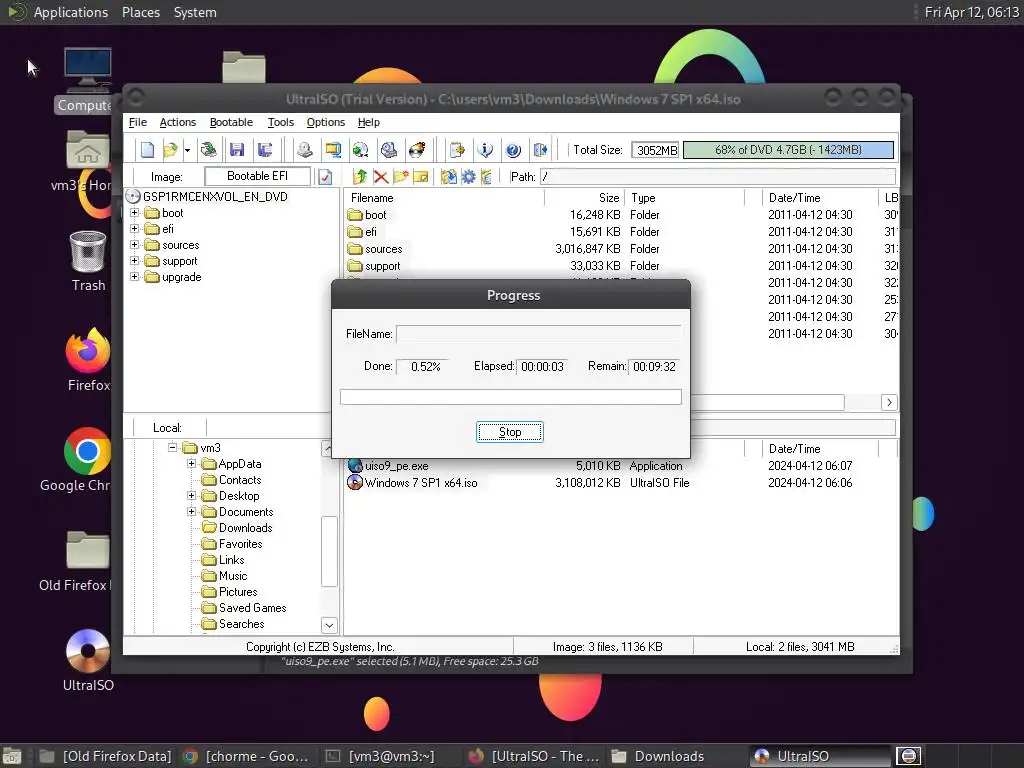Click the Mount to Virtual Drive icon
Screen dimensions: 1024x768
click(389, 150)
